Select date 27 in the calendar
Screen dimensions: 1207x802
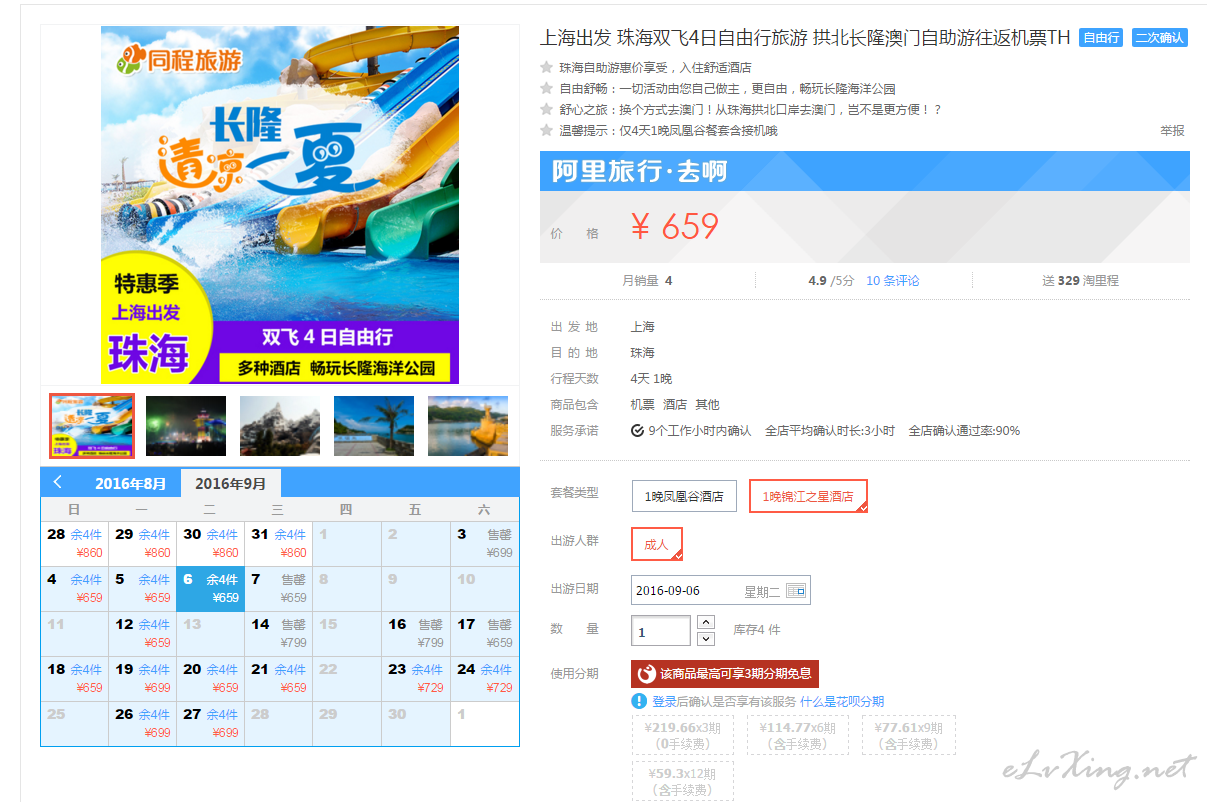coord(211,724)
